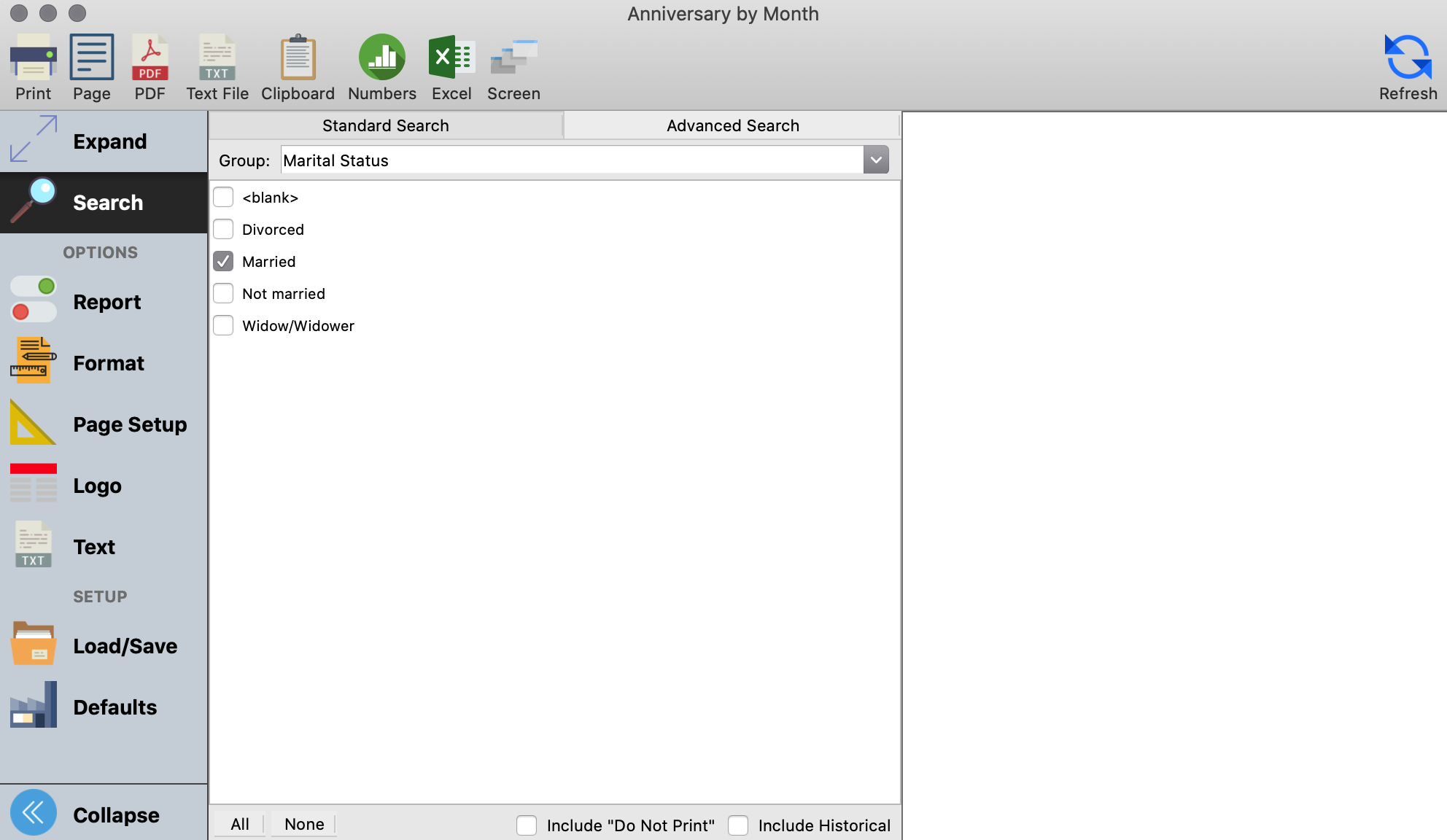Click the Print toolbar icon

34,58
